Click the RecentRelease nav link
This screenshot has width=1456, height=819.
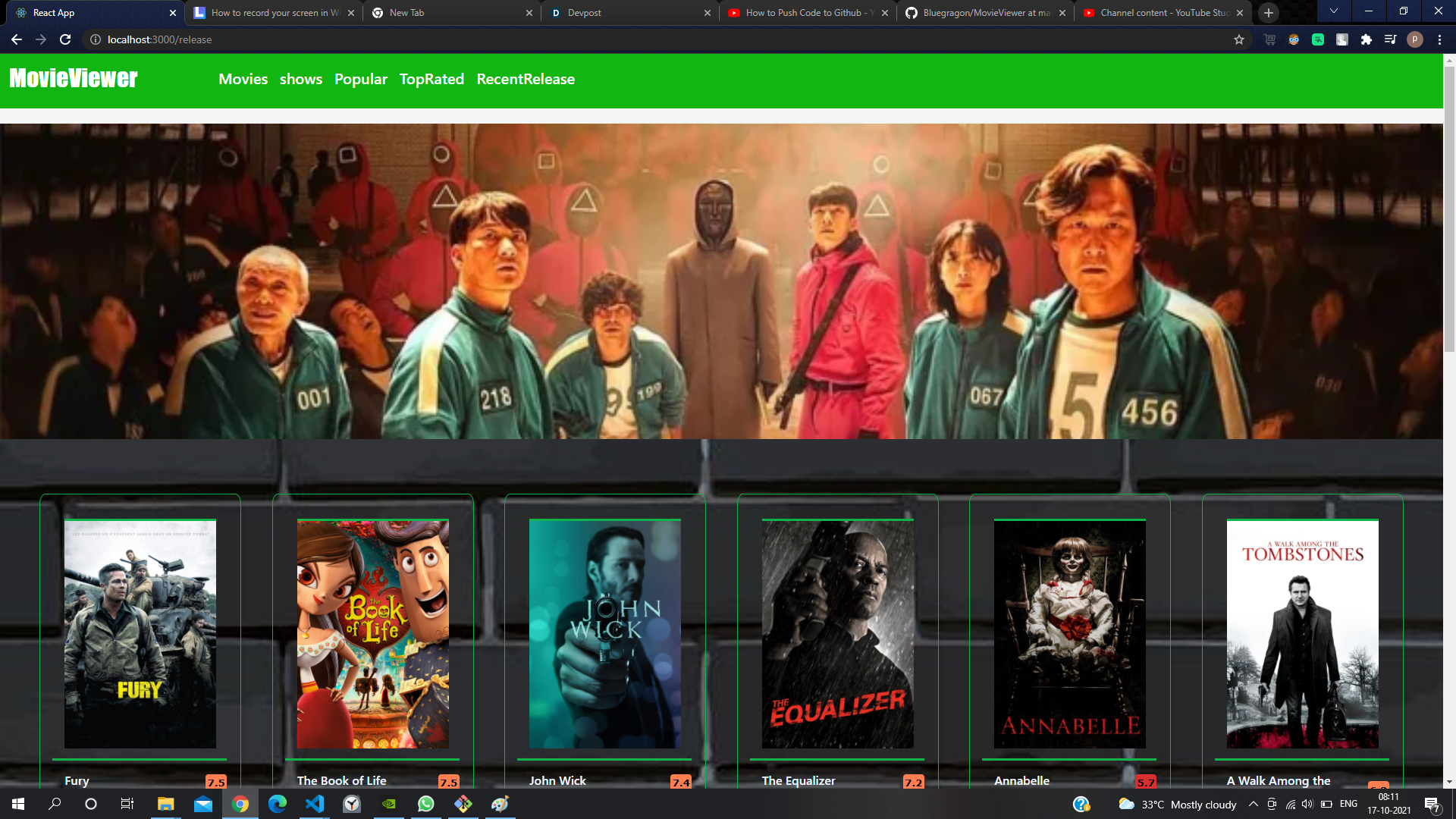click(526, 79)
